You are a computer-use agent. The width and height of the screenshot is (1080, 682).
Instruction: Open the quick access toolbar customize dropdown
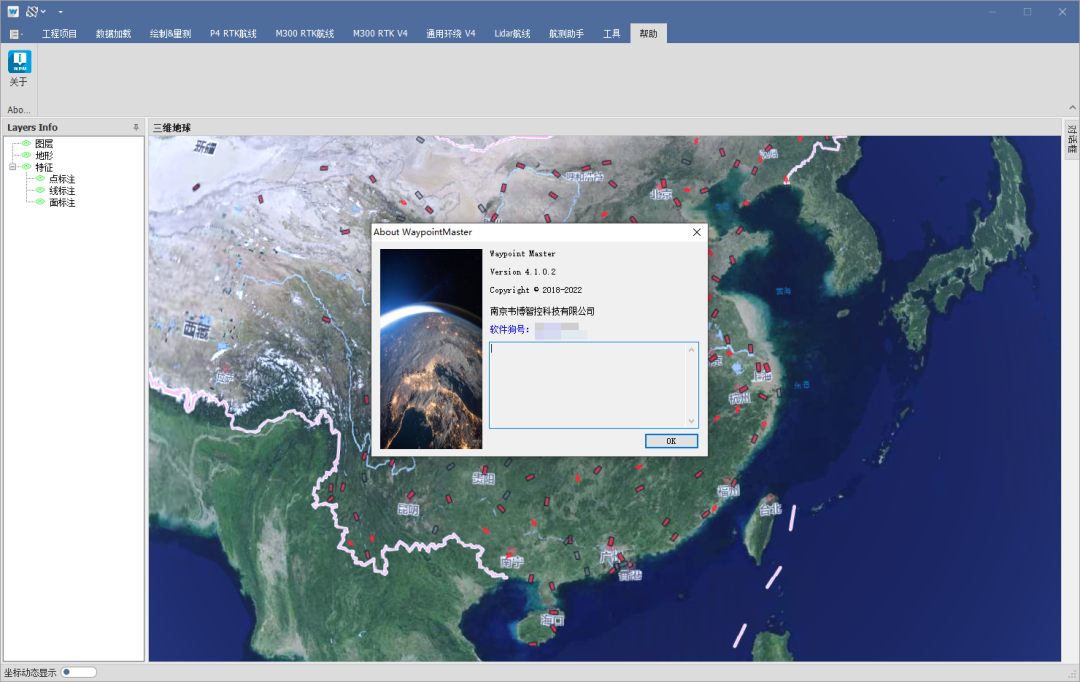[60, 12]
